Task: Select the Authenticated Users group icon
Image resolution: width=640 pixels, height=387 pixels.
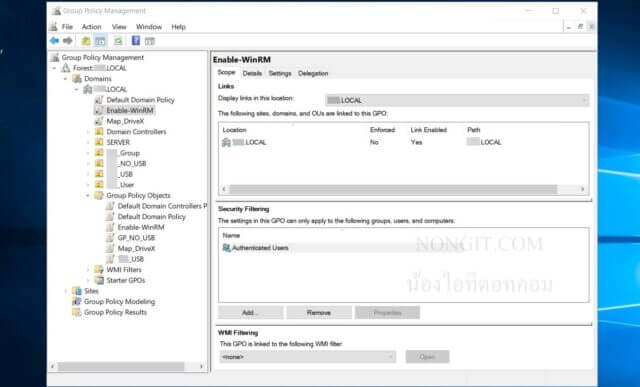Action: coord(227,248)
